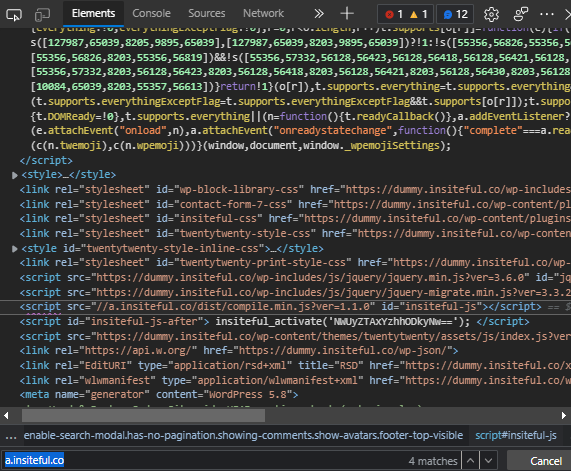The image size is (571, 471).
Task: Select the twentytwenty index.js script node
Action: 295,336
